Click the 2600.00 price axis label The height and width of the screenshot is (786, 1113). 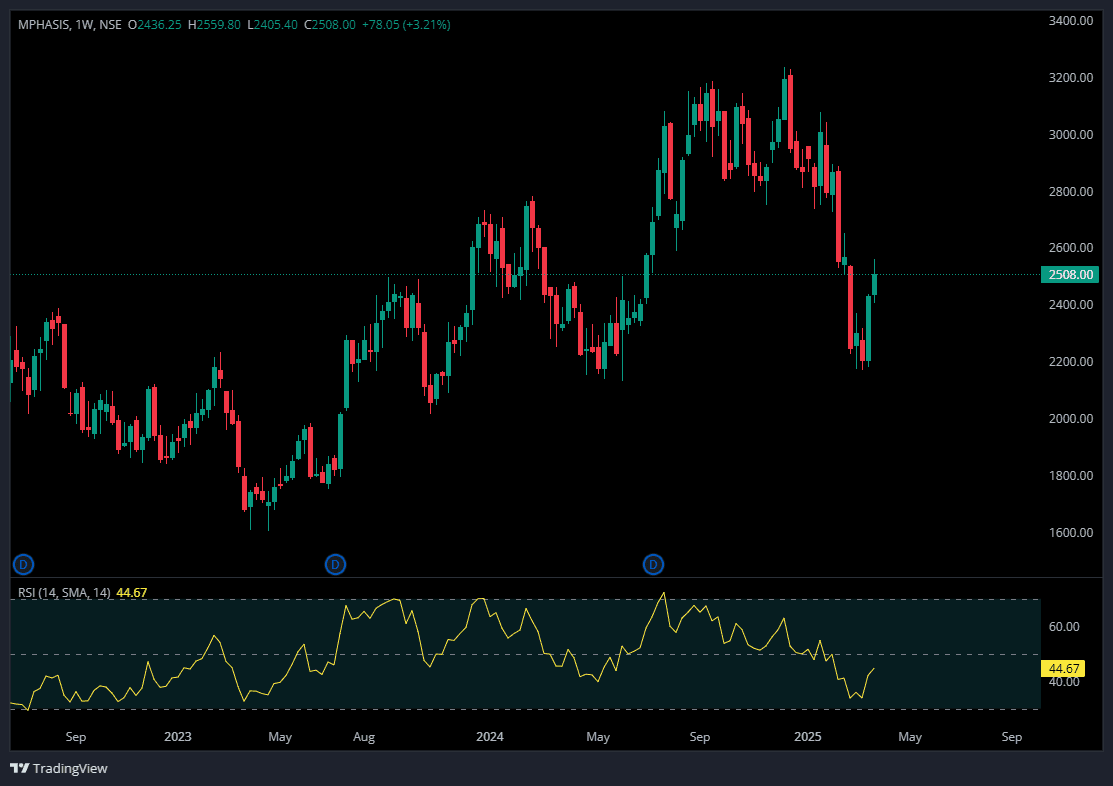(x=1070, y=248)
